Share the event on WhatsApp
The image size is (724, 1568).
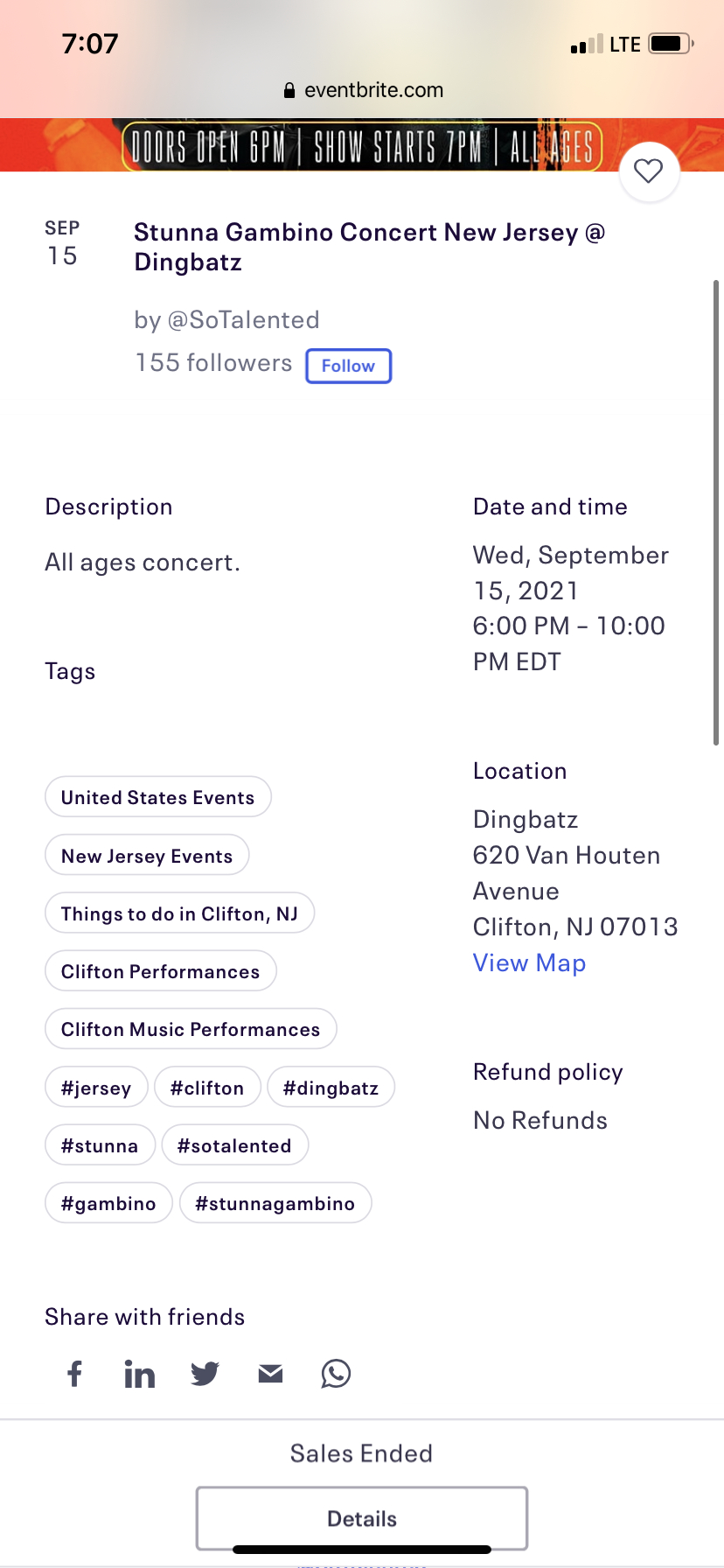335,1374
